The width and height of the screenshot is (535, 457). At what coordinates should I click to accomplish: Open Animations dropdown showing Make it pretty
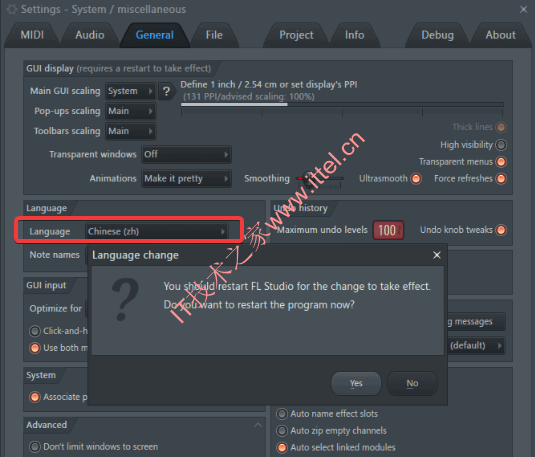click(x=186, y=178)
